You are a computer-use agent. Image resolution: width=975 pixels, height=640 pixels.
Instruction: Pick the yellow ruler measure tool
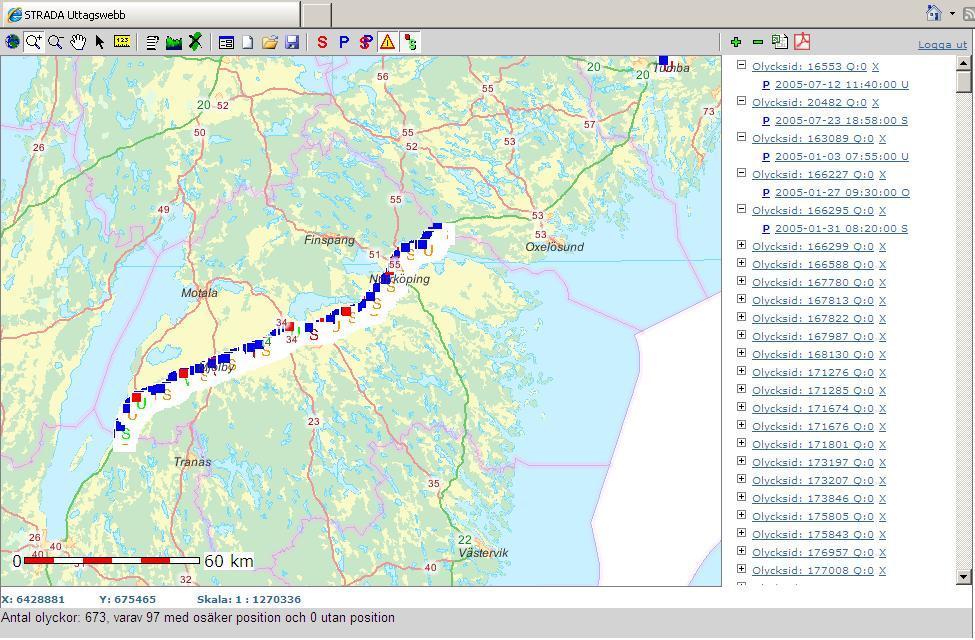click(122, 42)
